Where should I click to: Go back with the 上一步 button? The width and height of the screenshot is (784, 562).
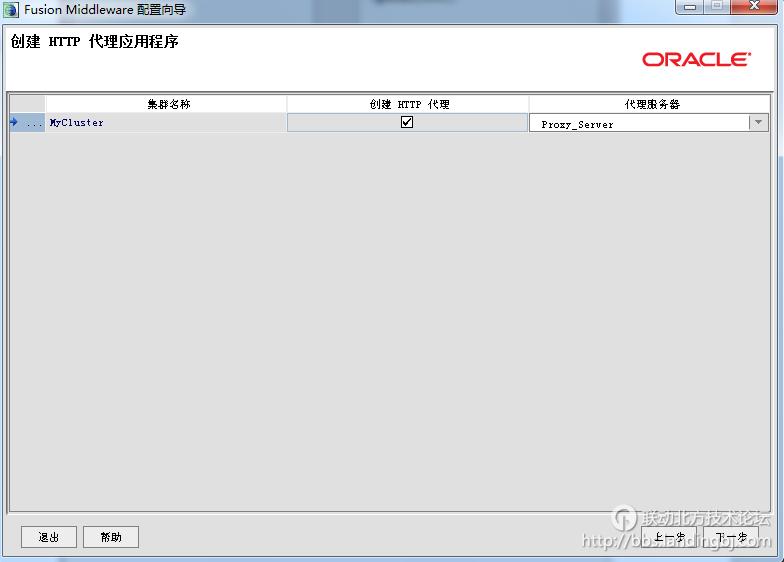(668, 537)
